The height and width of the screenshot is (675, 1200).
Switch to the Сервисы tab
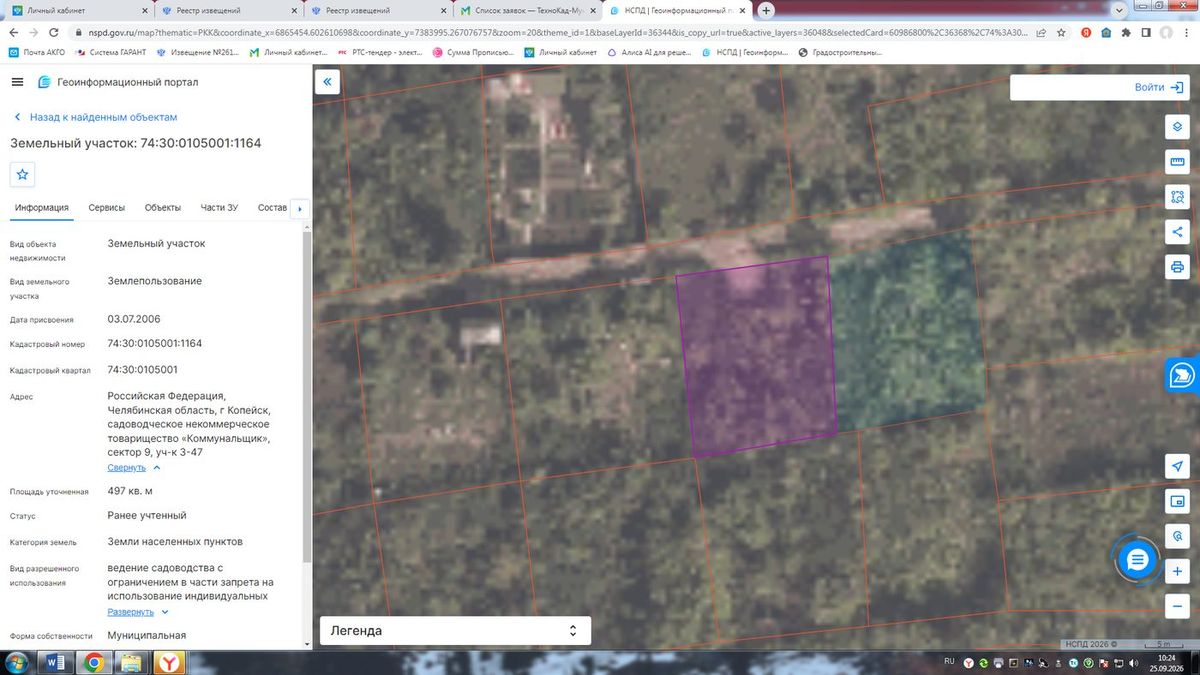click(x=107, y=208)
